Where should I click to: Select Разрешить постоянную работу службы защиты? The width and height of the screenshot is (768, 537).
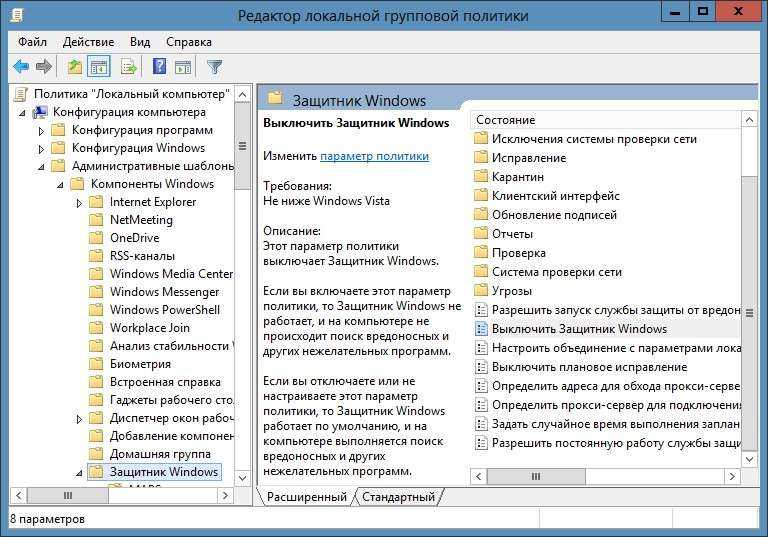[616, 443]
